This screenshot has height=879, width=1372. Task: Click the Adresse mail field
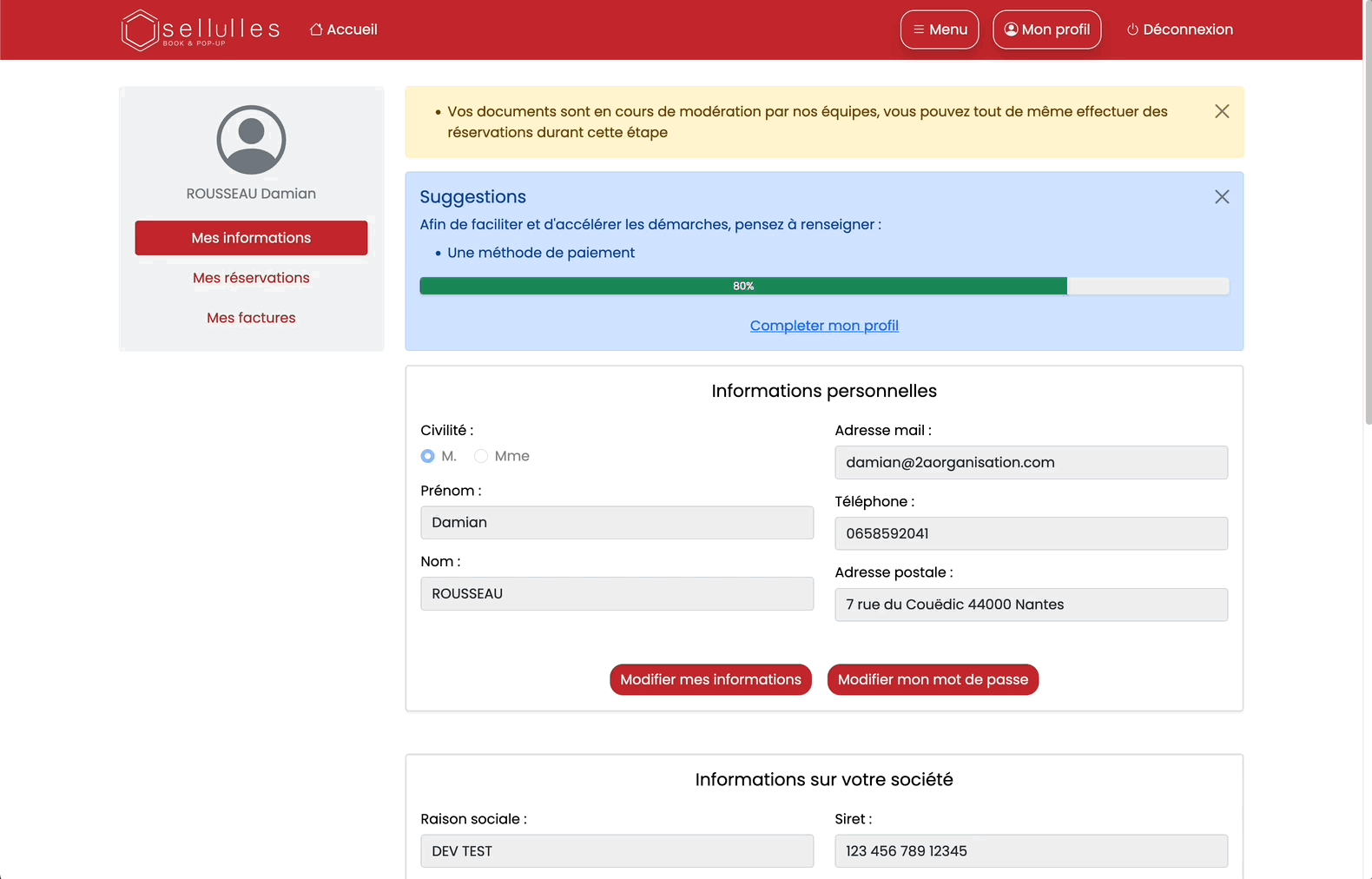(1032, 463)
